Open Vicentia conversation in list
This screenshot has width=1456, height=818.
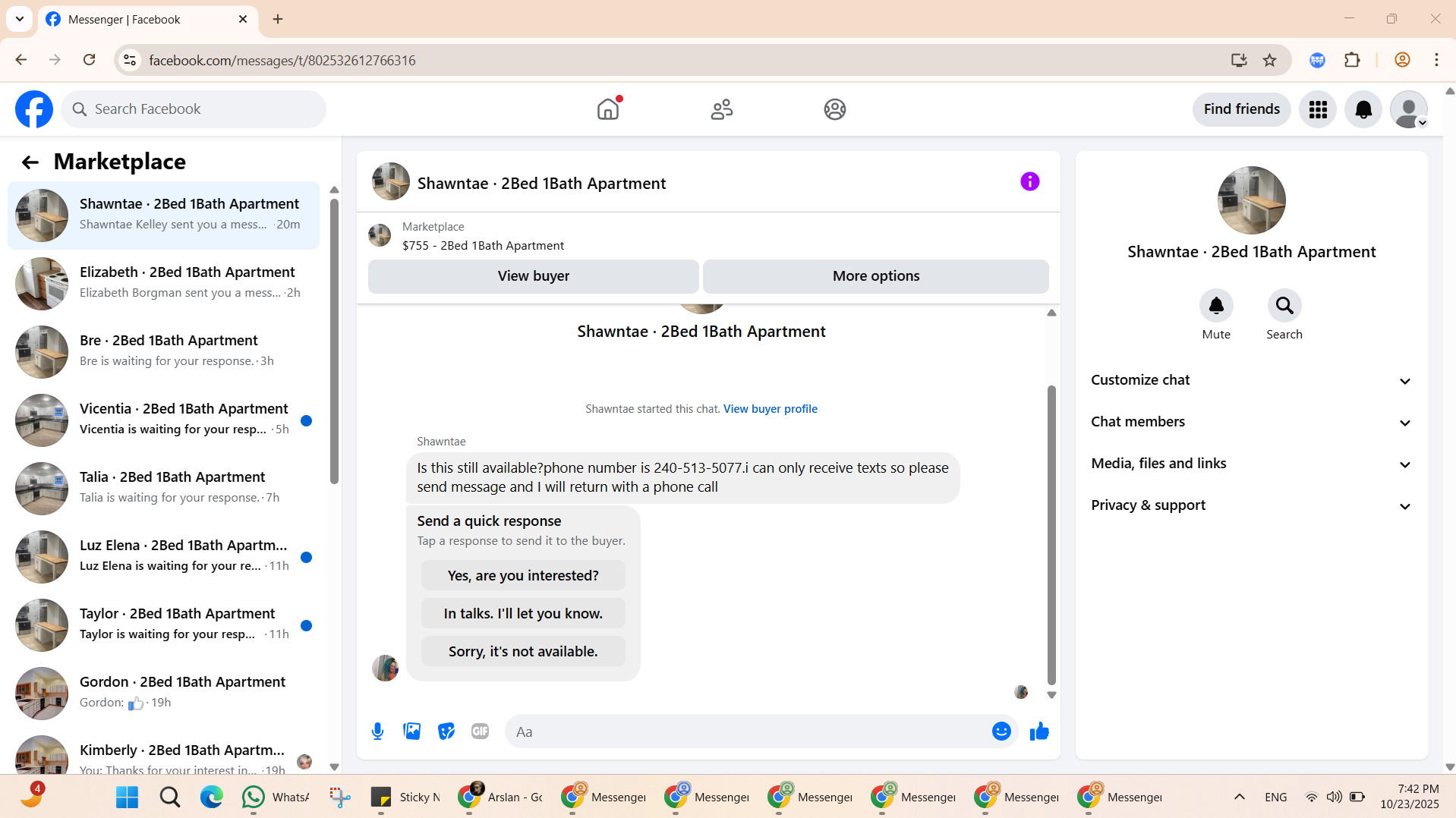click(164, 420)
